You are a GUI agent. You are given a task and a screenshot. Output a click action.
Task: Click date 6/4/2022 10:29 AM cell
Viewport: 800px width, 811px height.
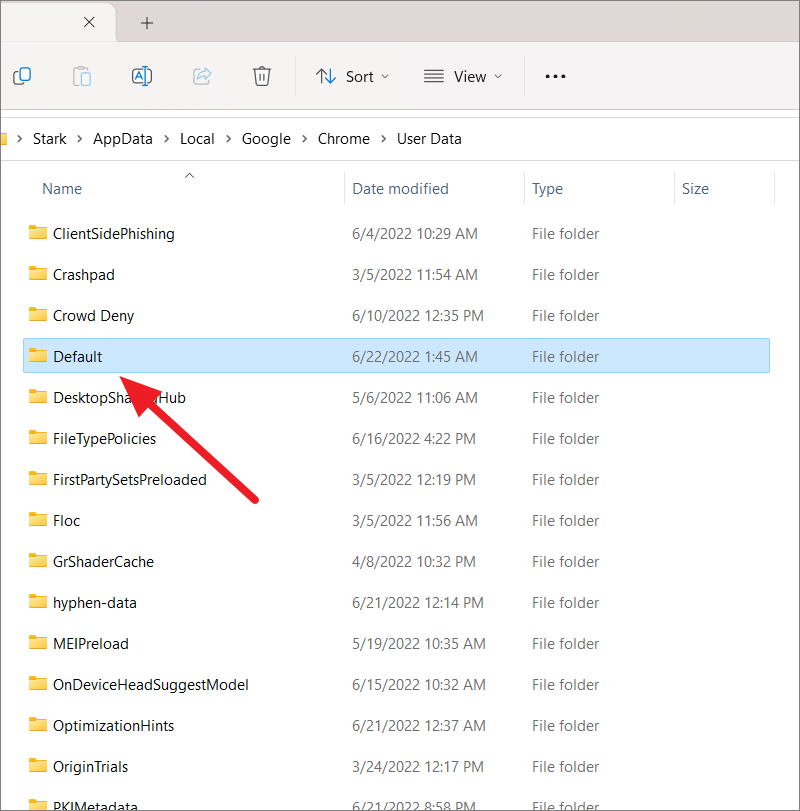point(415,234)
